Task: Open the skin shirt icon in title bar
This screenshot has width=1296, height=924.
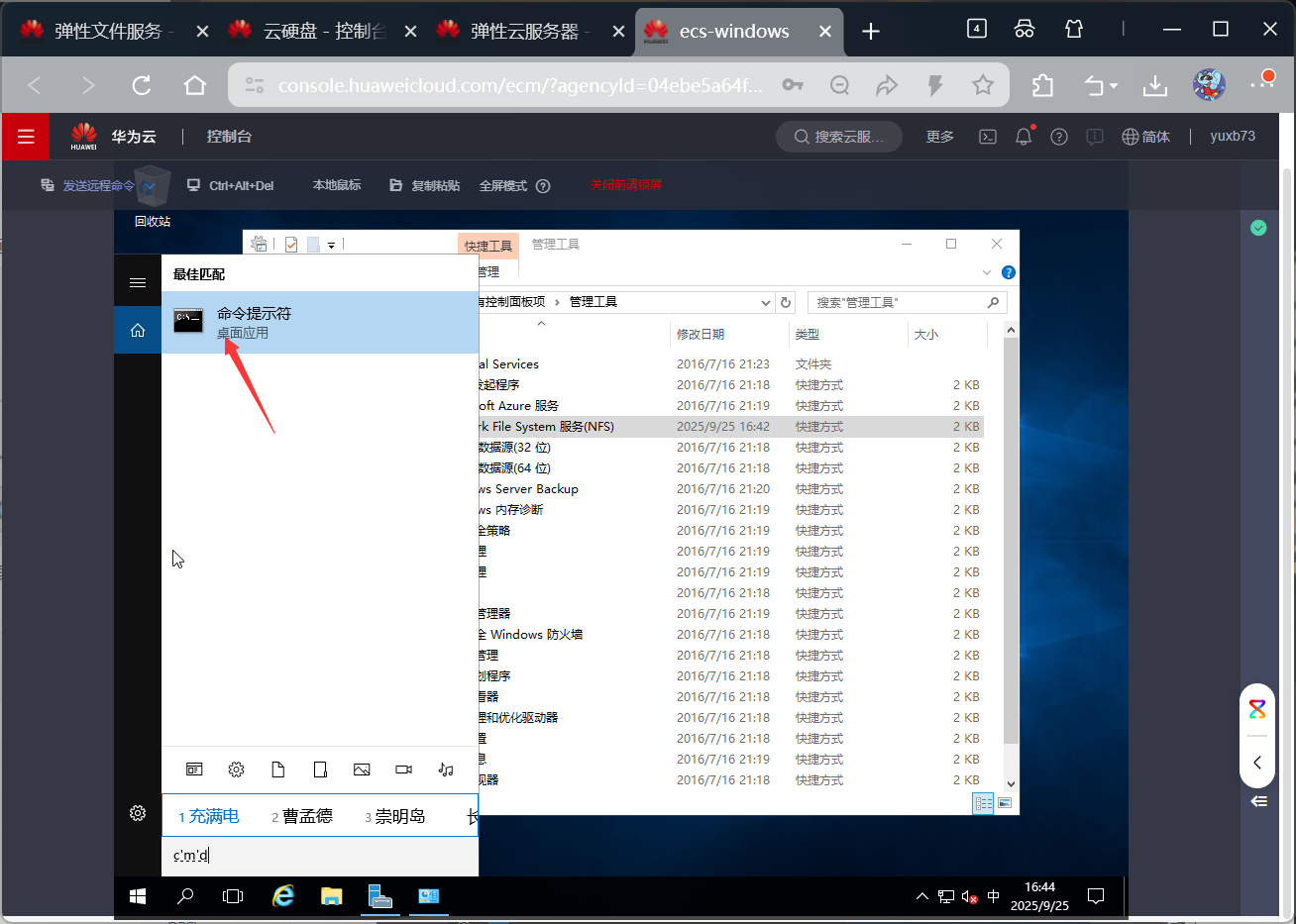Action: tap(1074, 30)
